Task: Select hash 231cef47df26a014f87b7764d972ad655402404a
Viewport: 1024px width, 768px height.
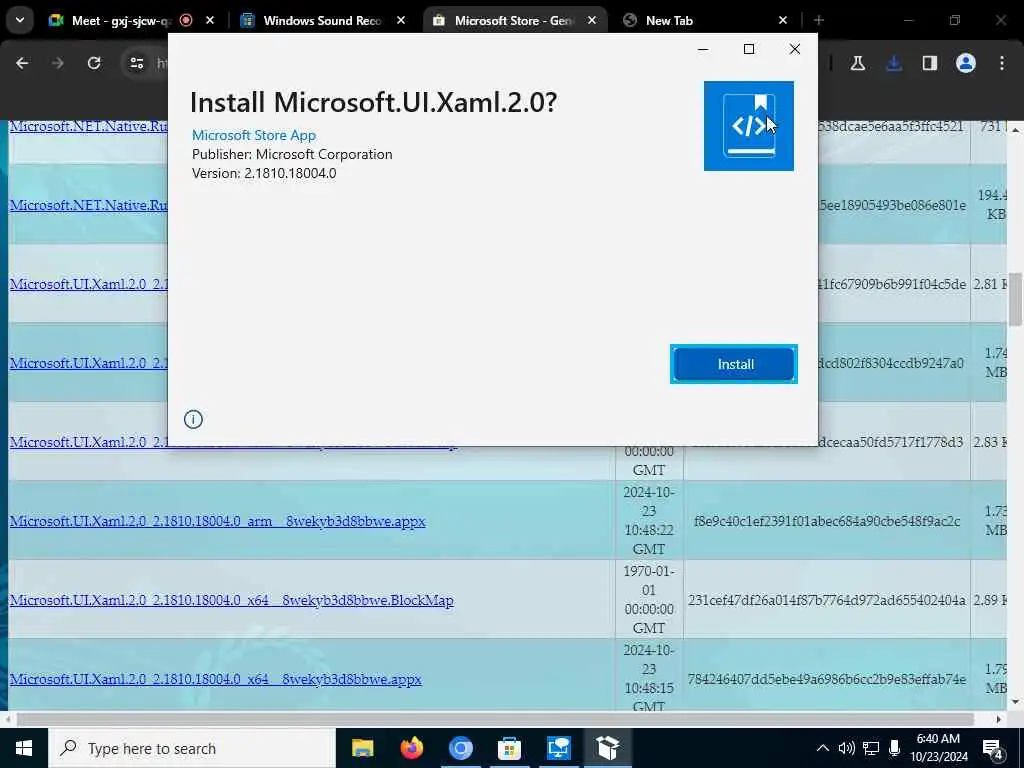Action: tap(827, 600)
